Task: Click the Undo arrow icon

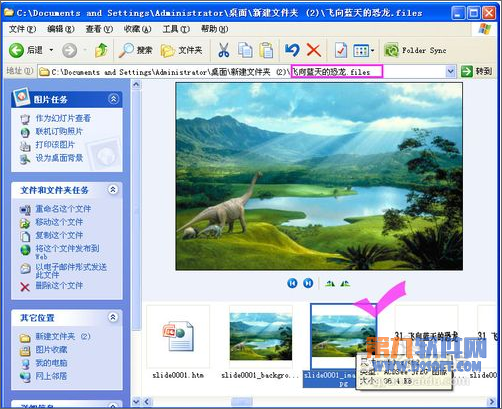Action: [292, 50]
